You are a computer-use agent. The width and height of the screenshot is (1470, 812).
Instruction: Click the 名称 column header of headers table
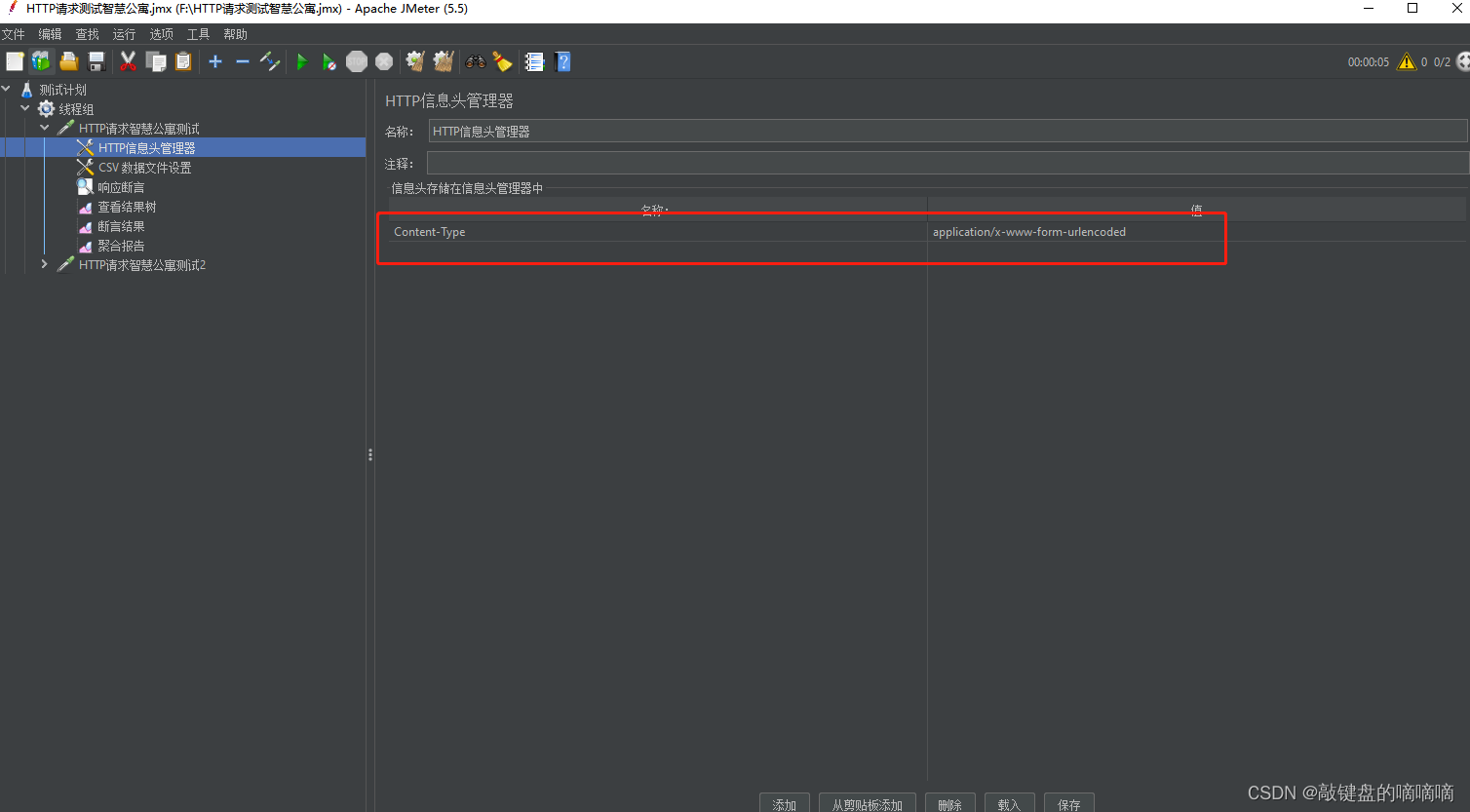point(657,210)
